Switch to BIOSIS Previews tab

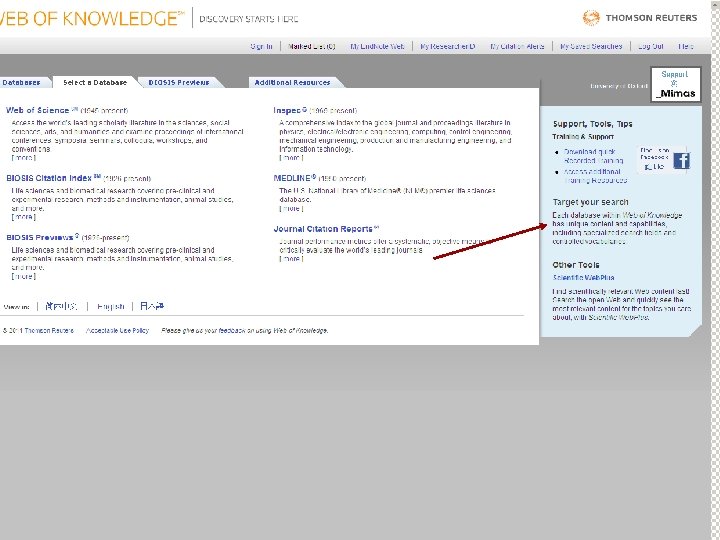tap(179, 82)
